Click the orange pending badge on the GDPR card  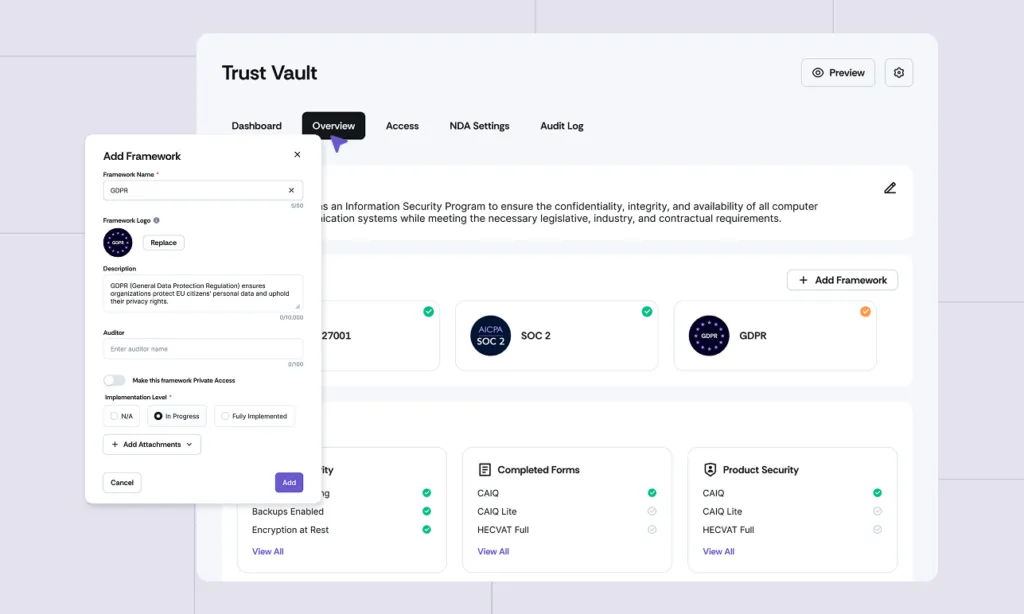click(x=865, y=312)
